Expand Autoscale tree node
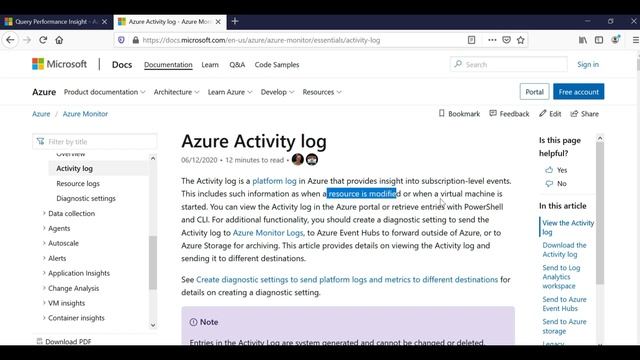Viewport: 640px width, 360px height. click(44, 243)
